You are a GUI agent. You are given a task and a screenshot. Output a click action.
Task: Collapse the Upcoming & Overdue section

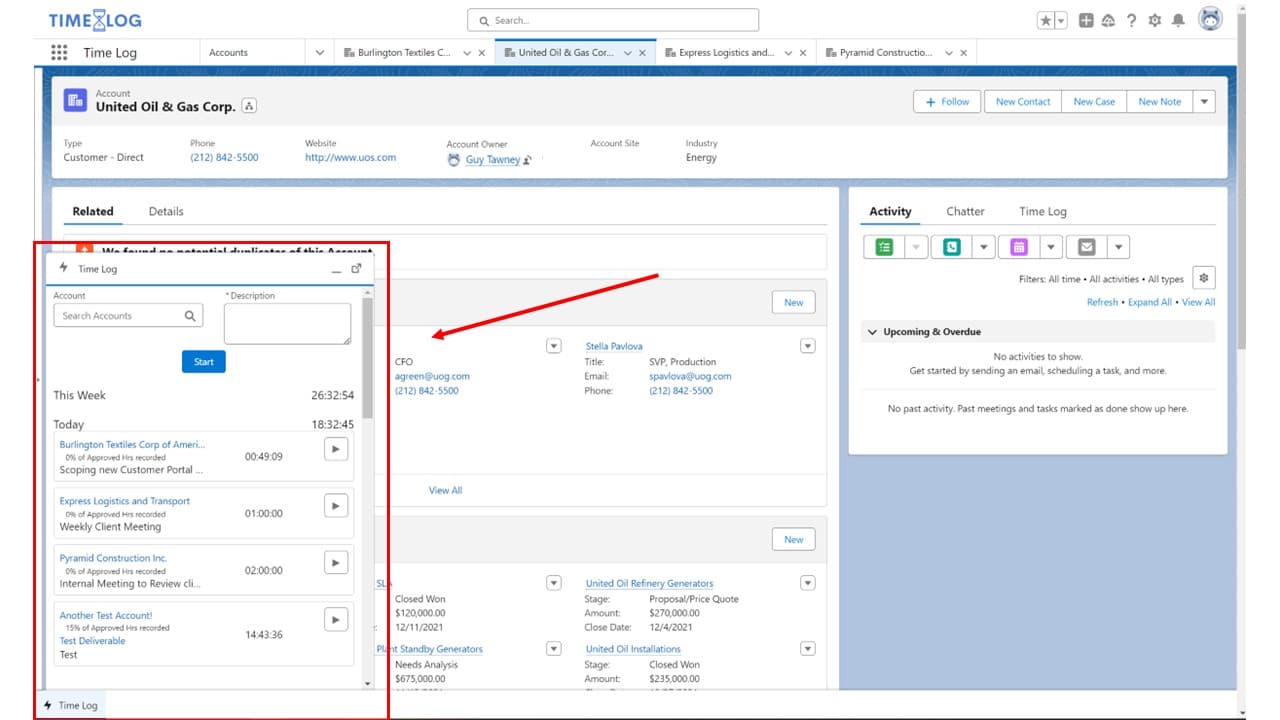pyautogui.click(x=872, y=332)
